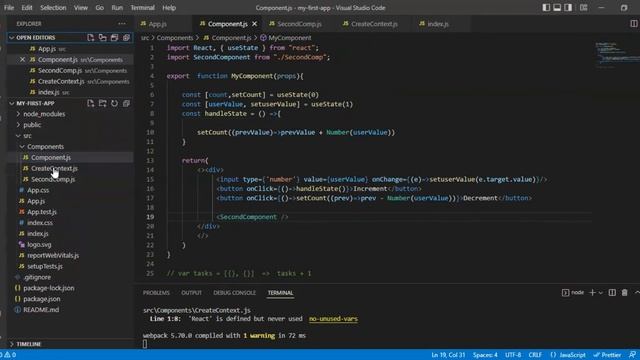This screenshot has width=640, height=360.
Task: Click Save All icon in Open Editors
Action: click(x=114, y=38)
